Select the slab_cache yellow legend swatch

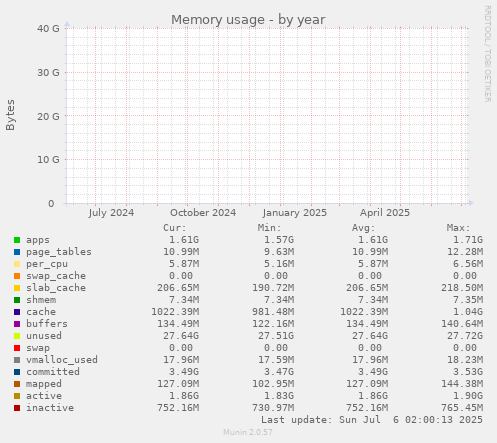(17, 288)
